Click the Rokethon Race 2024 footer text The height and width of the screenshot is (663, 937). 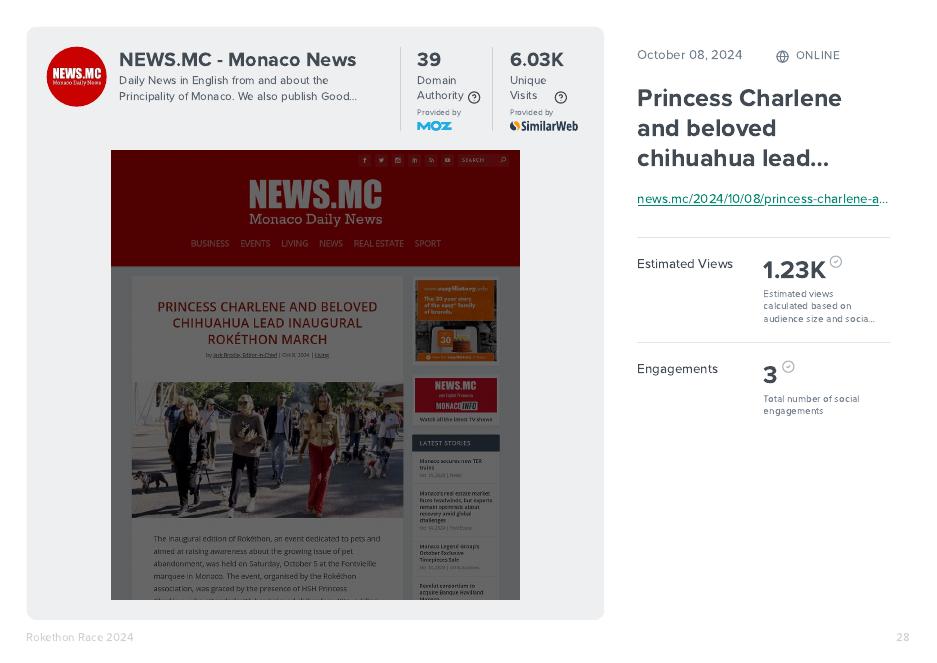[80, 637]
